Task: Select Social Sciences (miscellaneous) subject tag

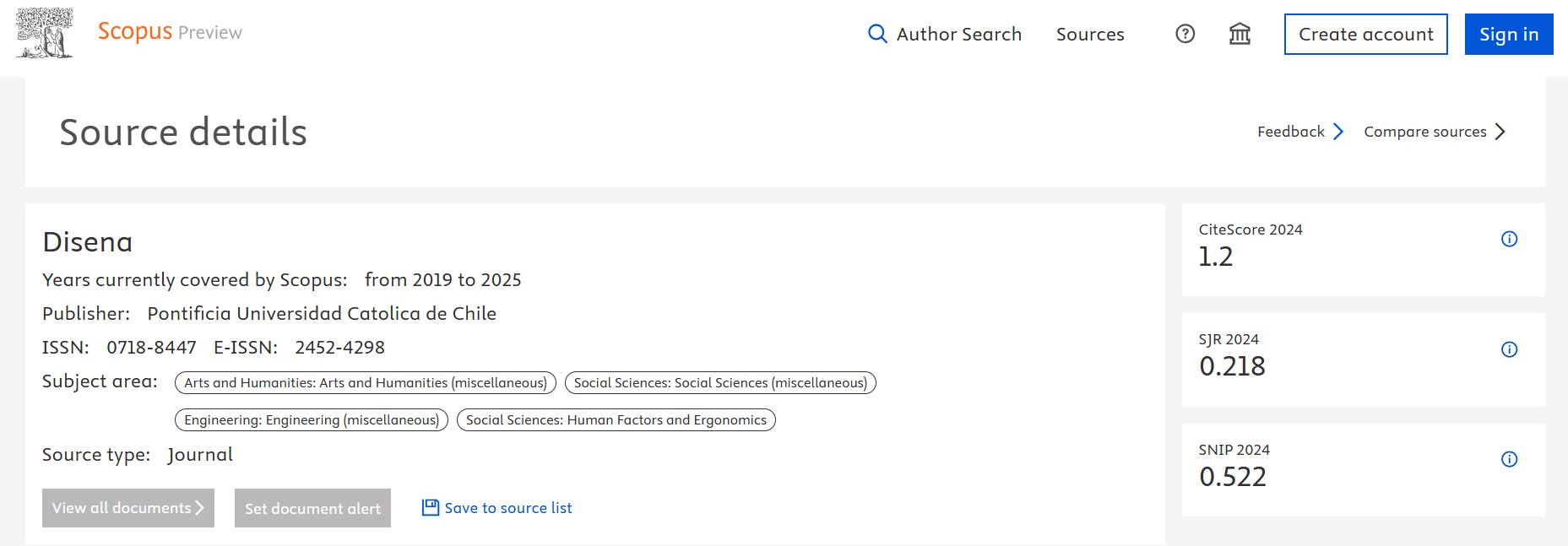Action: pyautogui.click(x=720, y=383)
